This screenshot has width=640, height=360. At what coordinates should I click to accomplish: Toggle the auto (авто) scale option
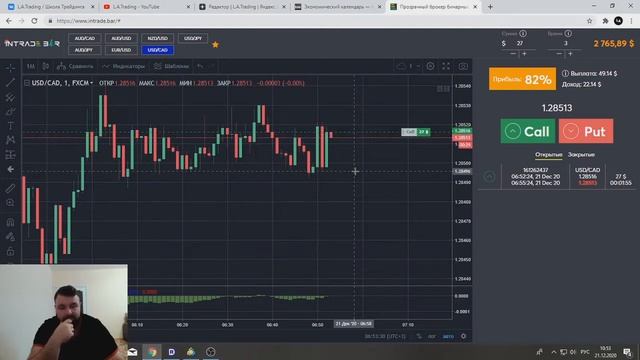448,336
